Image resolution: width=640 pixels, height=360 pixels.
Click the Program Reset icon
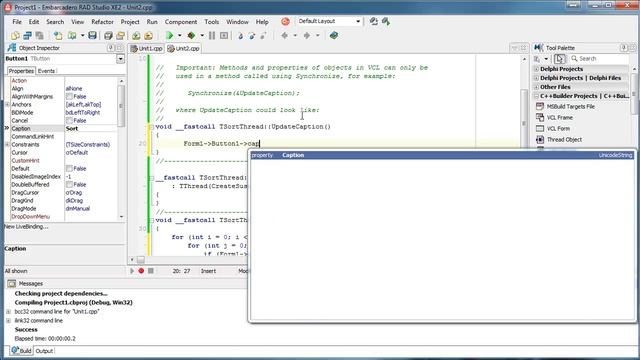(224, 36)
